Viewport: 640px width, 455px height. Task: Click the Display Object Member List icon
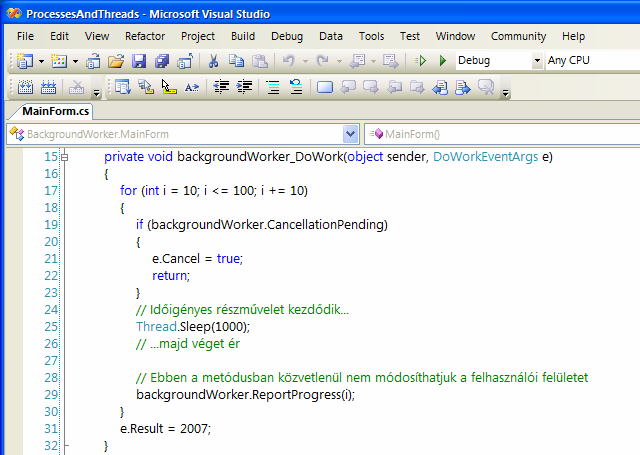tap(122, 87)
